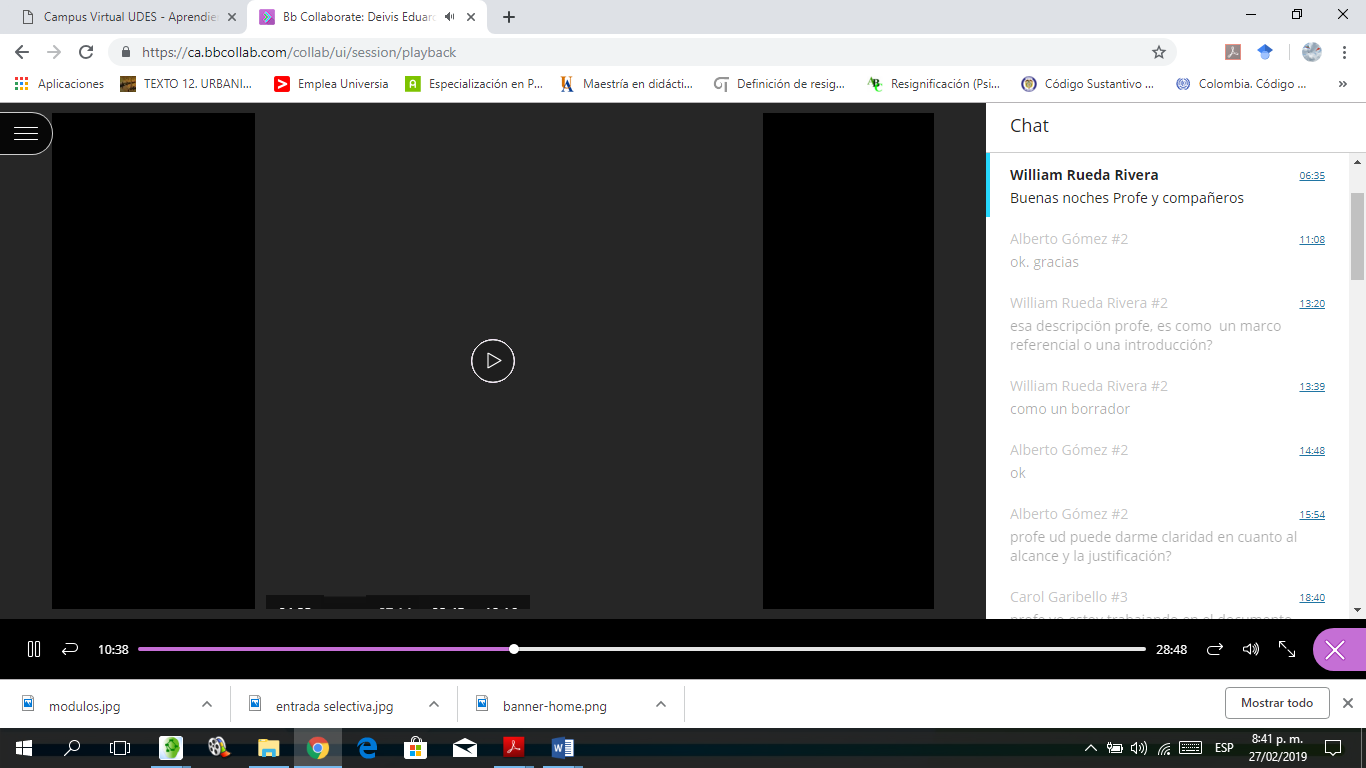Expand options for entrada selectiva.jpg download
Screen dimensions: 1366x768
[434, 704]
